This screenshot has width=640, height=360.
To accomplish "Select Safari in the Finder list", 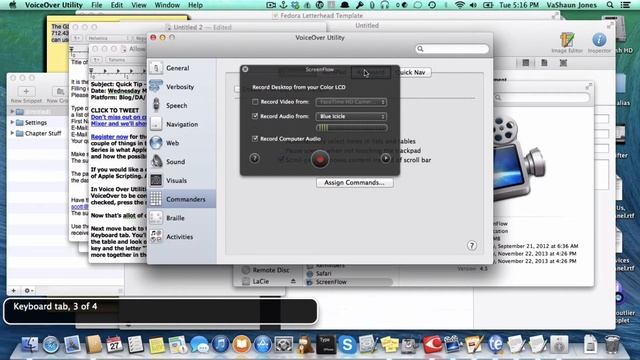I will click(323, 273).
